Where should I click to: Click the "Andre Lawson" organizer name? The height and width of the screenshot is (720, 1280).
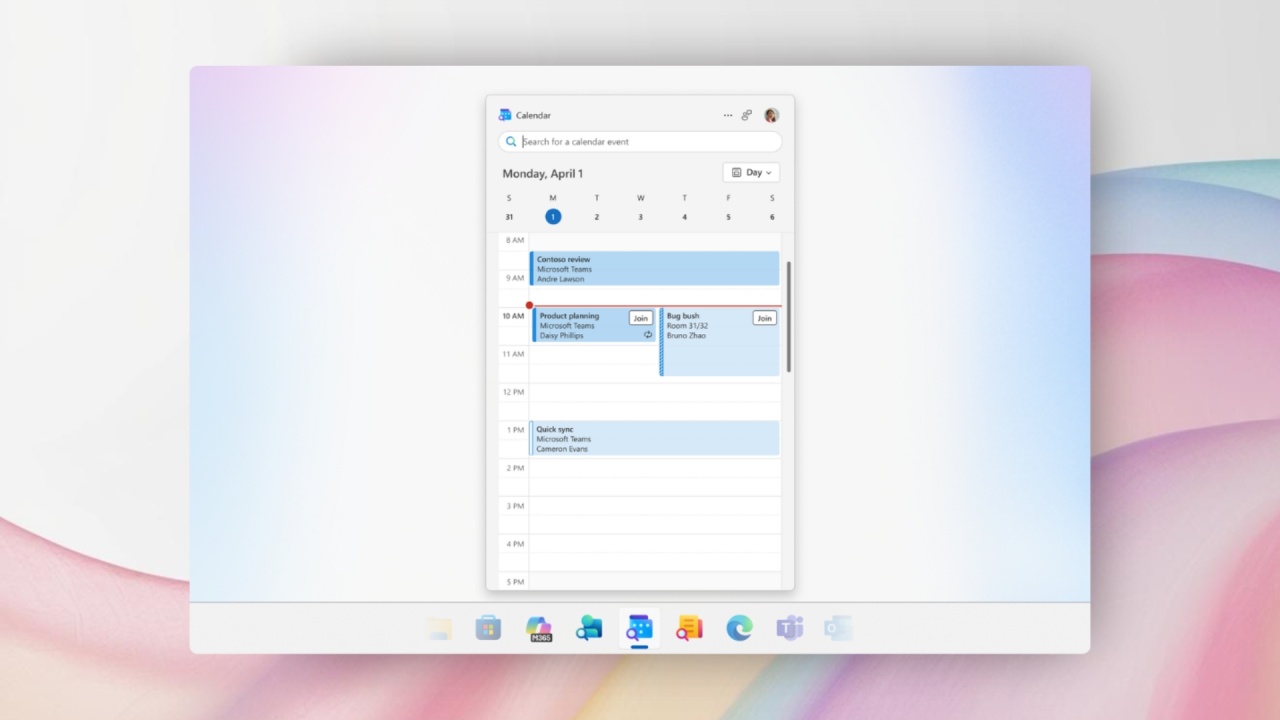click(561, 279)
